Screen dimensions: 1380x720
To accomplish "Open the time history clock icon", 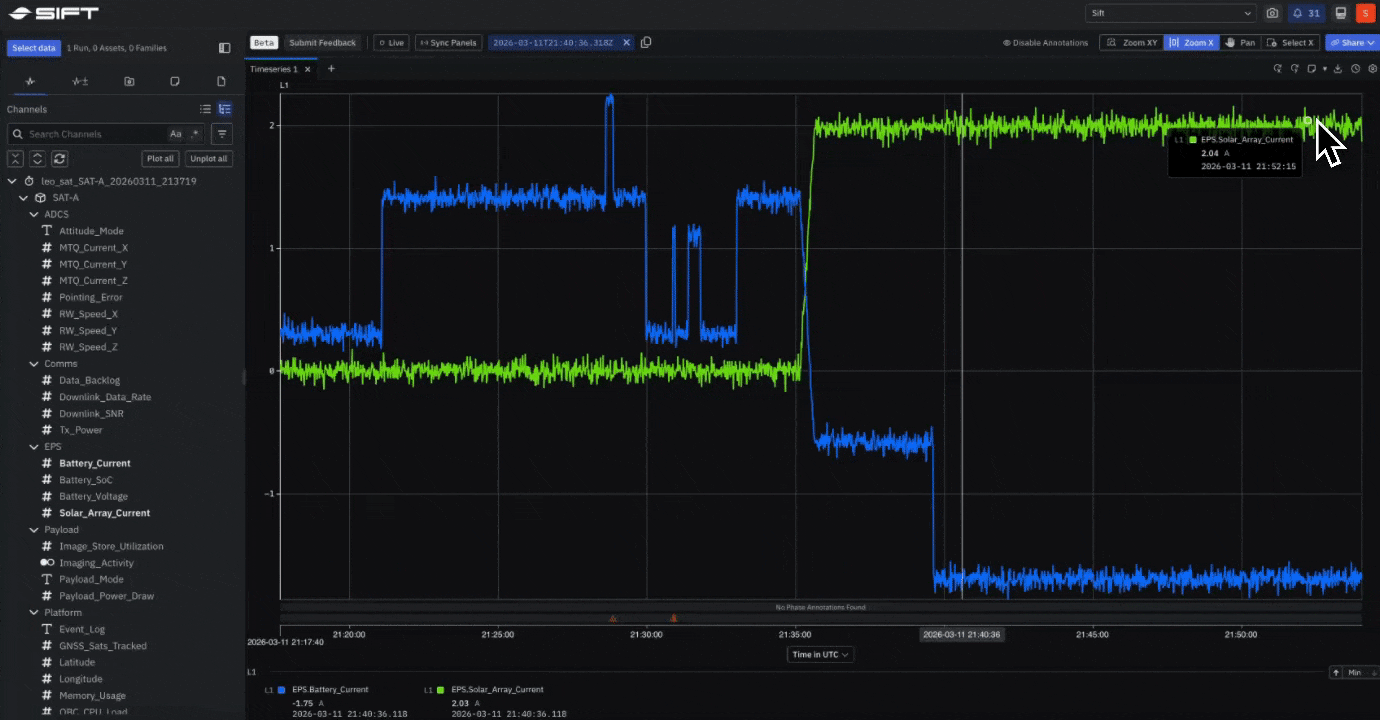I will coord(1356,69).
